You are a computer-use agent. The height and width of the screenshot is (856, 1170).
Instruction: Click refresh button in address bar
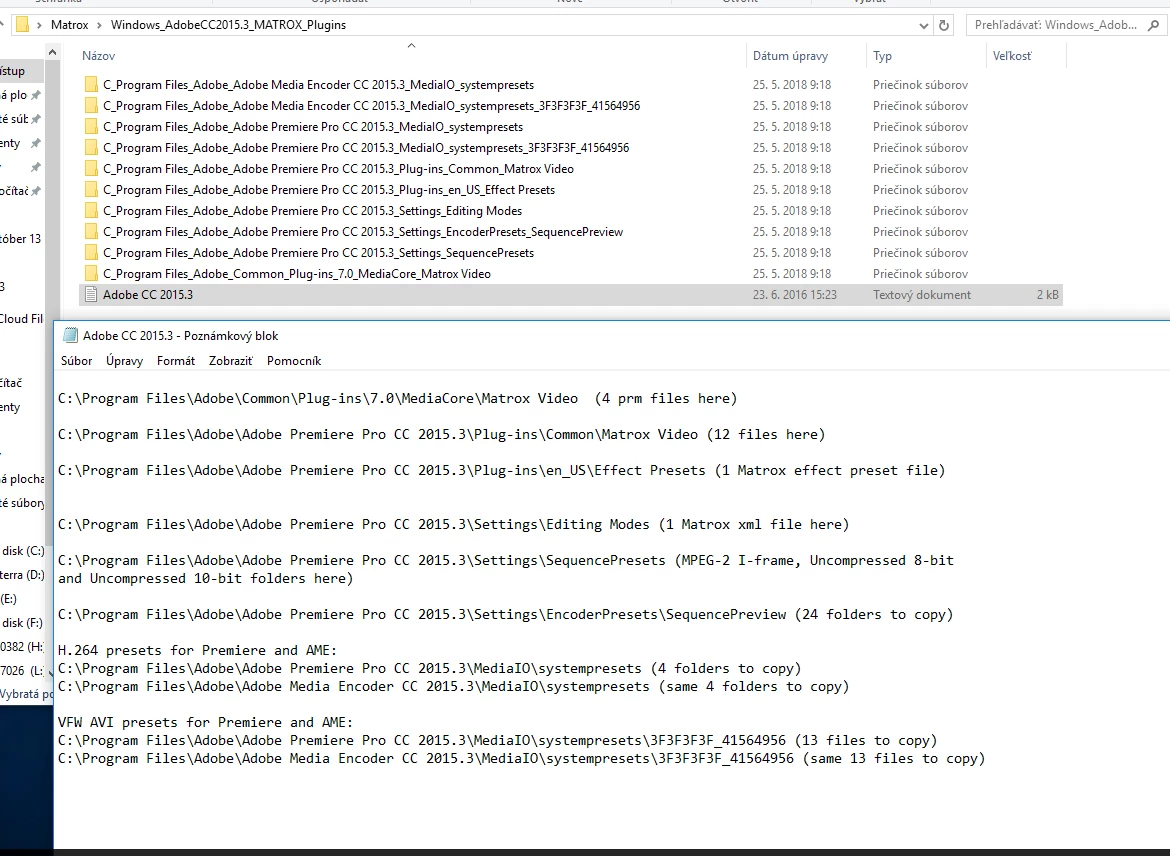(x=944, y=25)
